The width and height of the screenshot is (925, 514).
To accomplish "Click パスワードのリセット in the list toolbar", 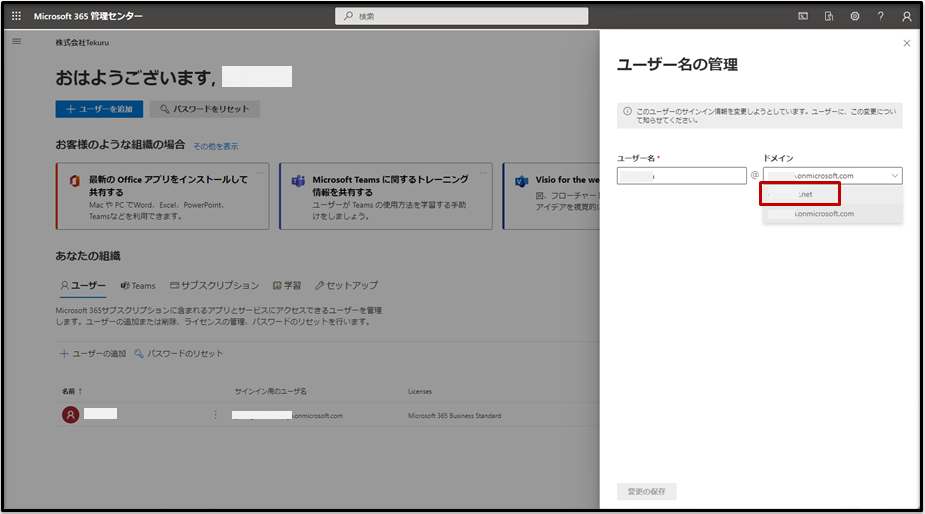I will coord(179,353).
